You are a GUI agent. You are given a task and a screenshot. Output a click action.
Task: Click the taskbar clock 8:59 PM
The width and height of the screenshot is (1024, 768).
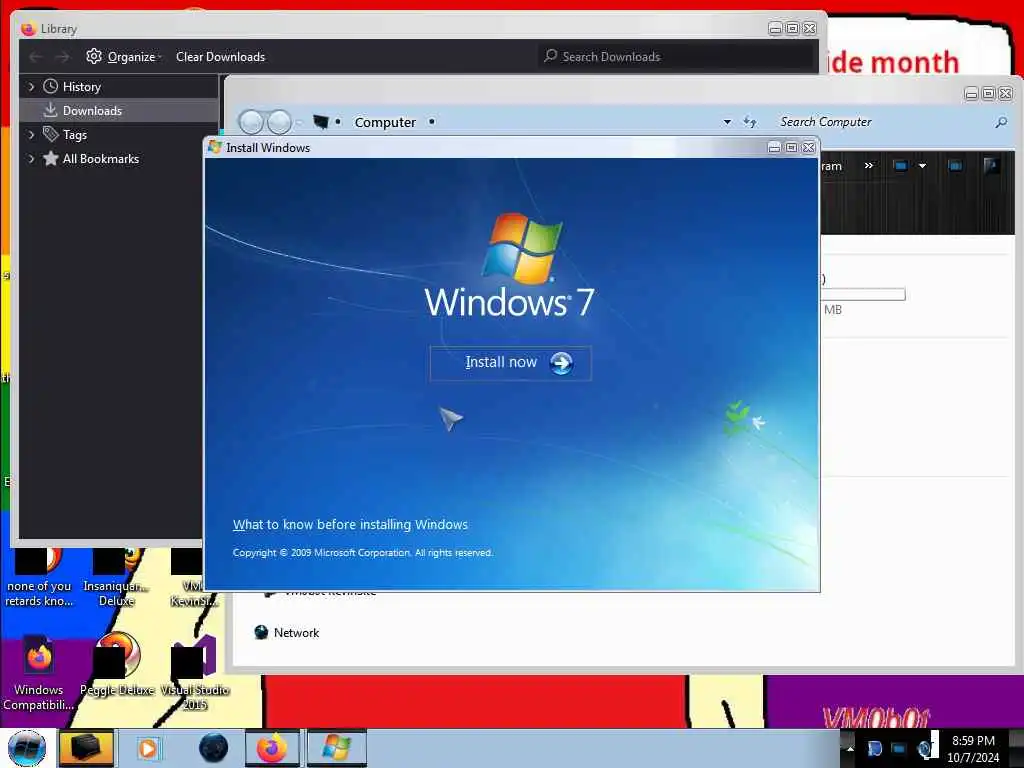973,741
